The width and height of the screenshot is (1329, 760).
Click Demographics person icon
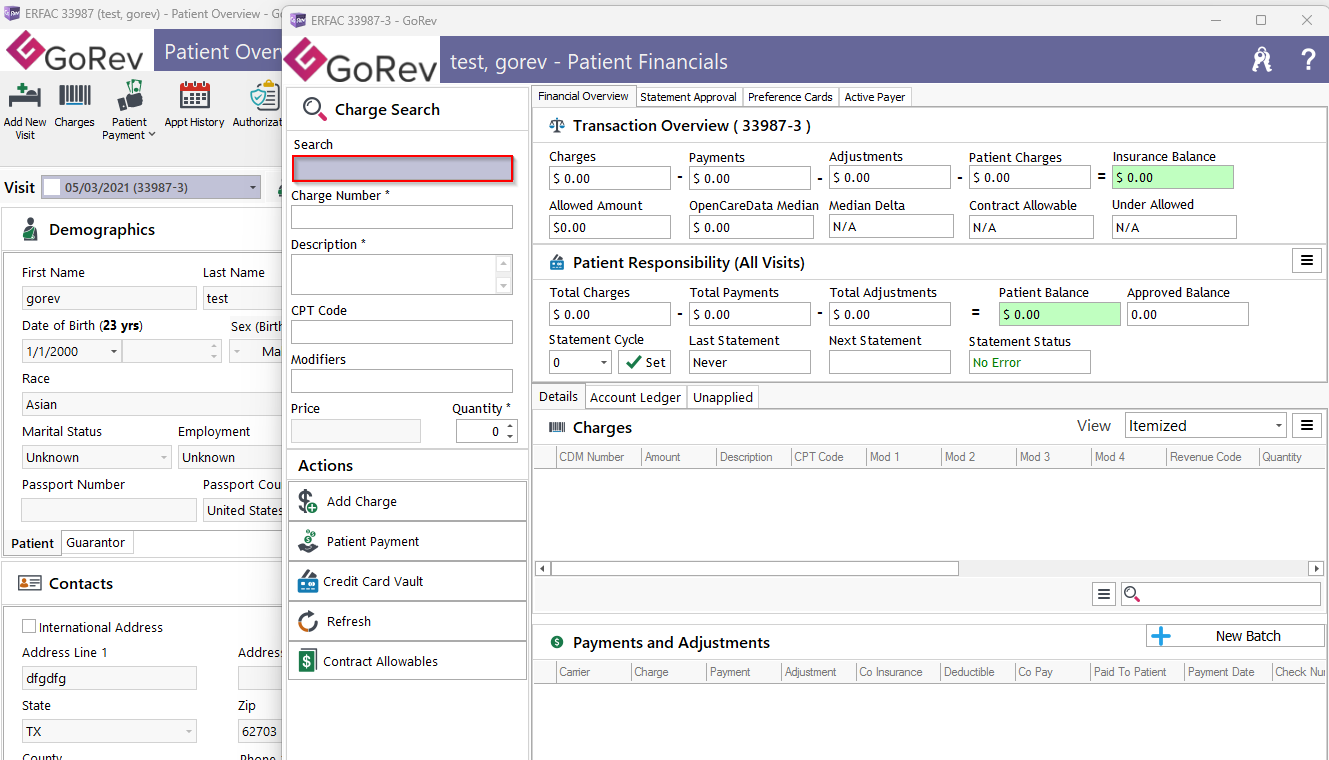[x=31, y=229]
